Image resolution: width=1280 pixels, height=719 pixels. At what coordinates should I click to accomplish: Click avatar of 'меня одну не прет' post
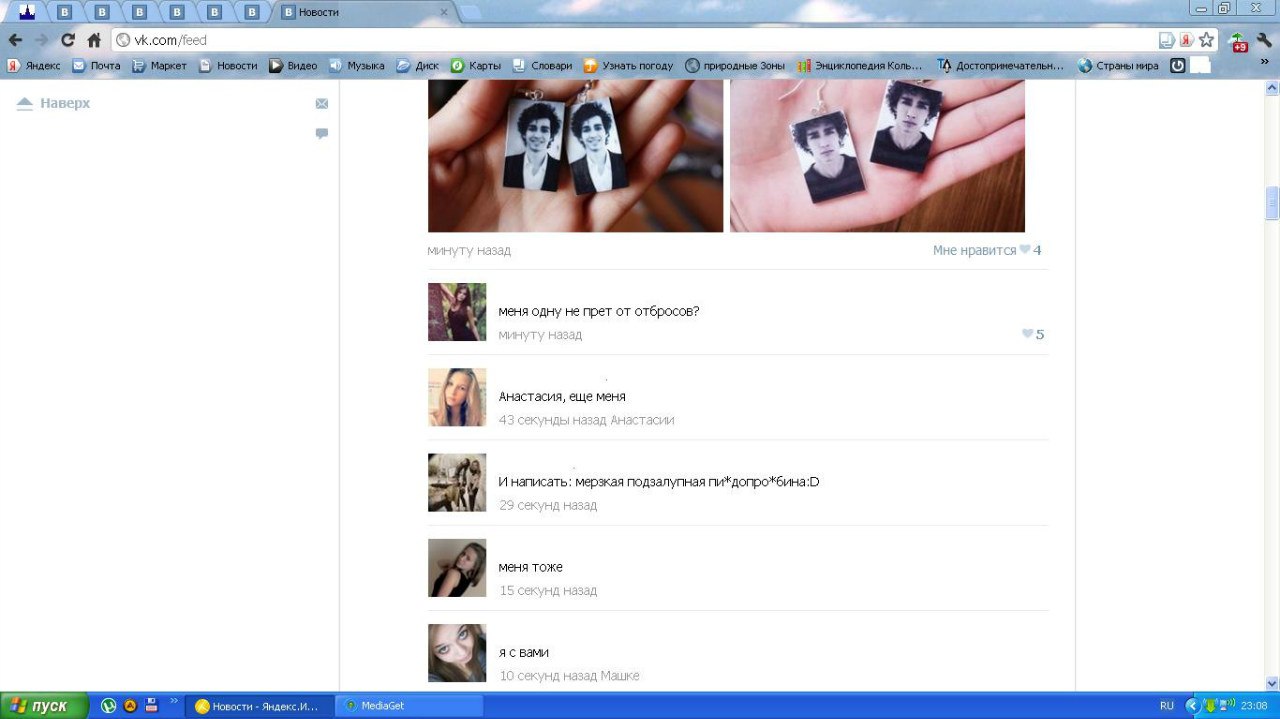coord(457,312)
